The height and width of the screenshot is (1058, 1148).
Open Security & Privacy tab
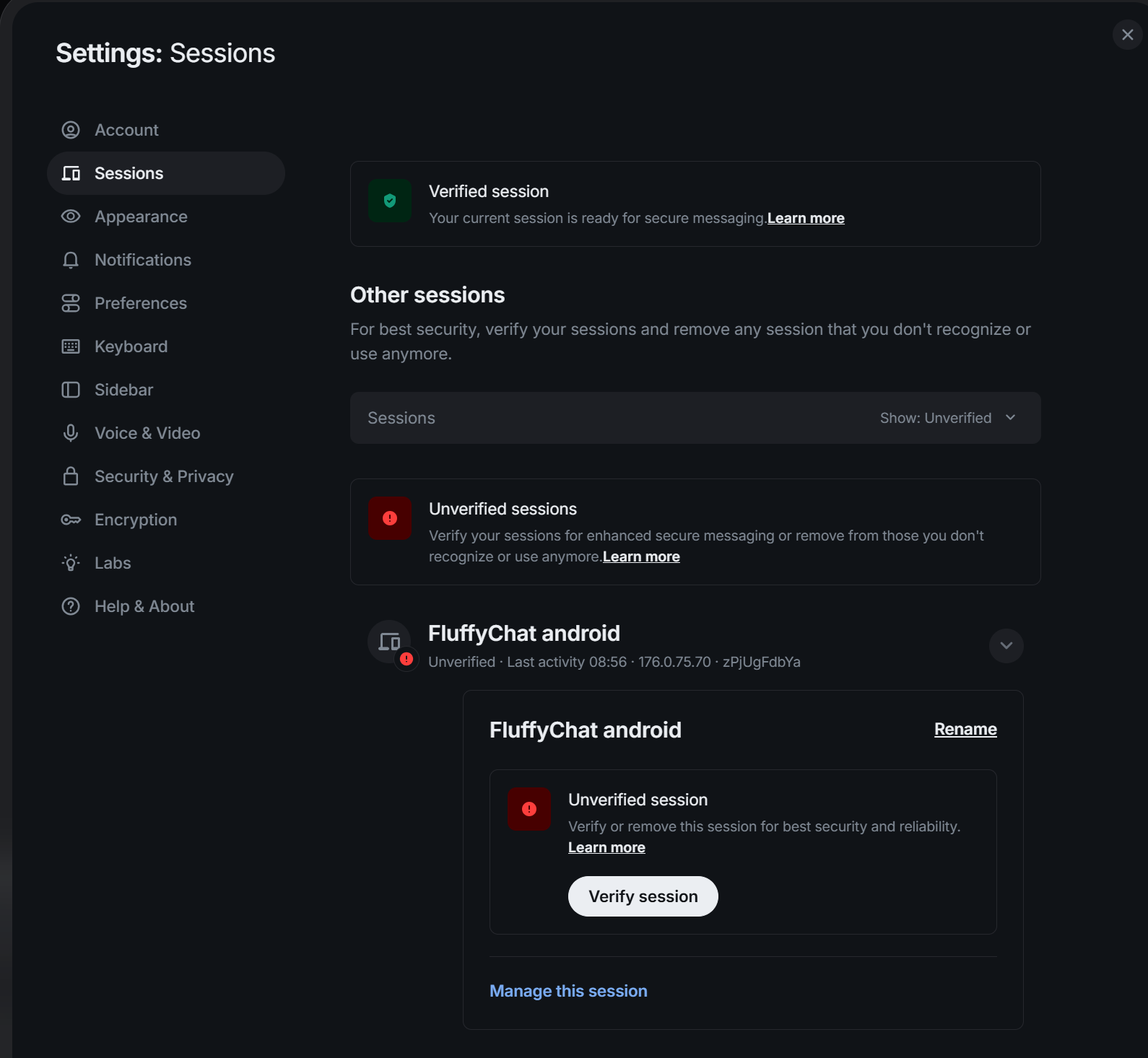[x=166, y=476]
